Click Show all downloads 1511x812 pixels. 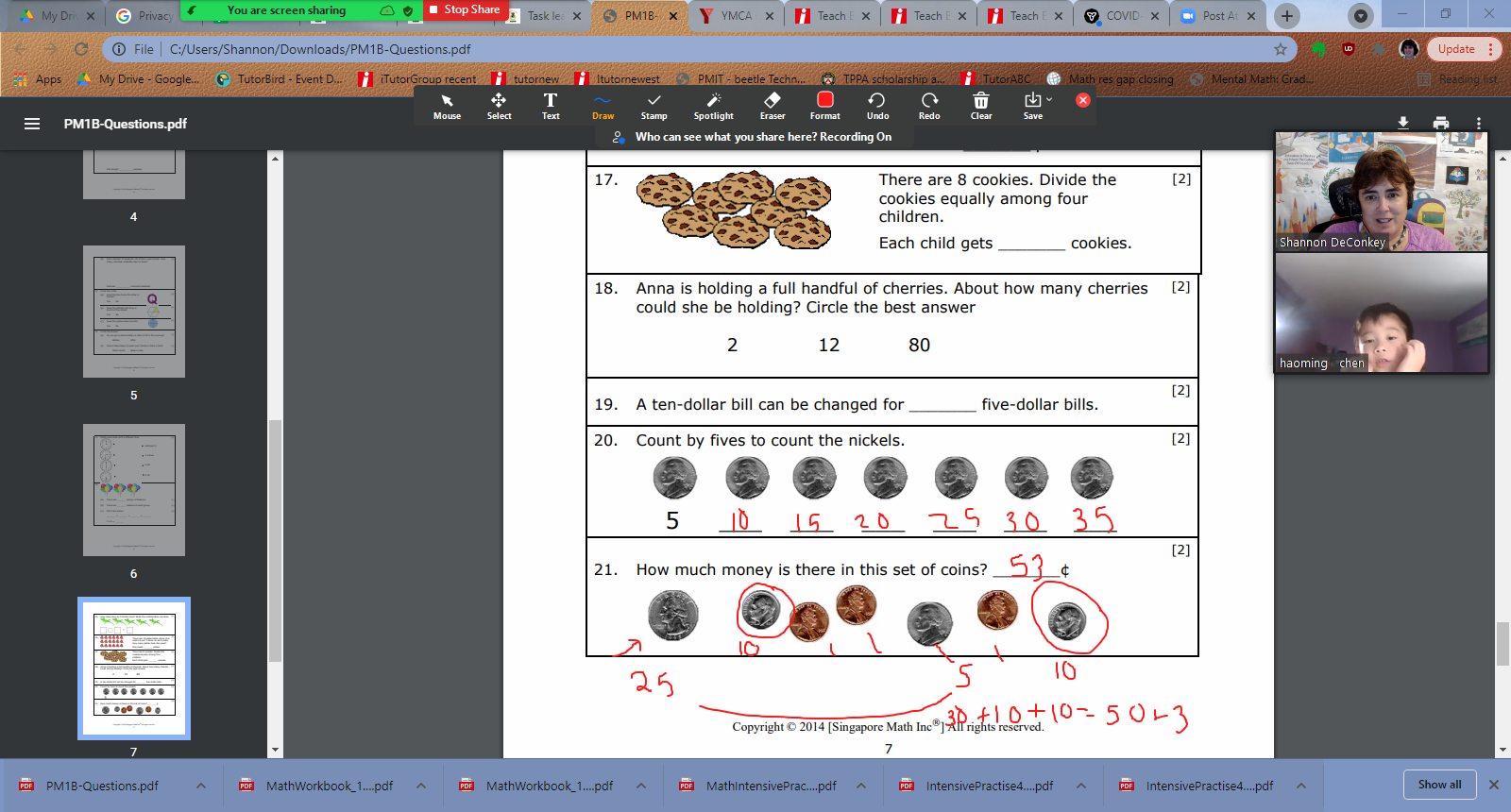[x=1439, y=785]
